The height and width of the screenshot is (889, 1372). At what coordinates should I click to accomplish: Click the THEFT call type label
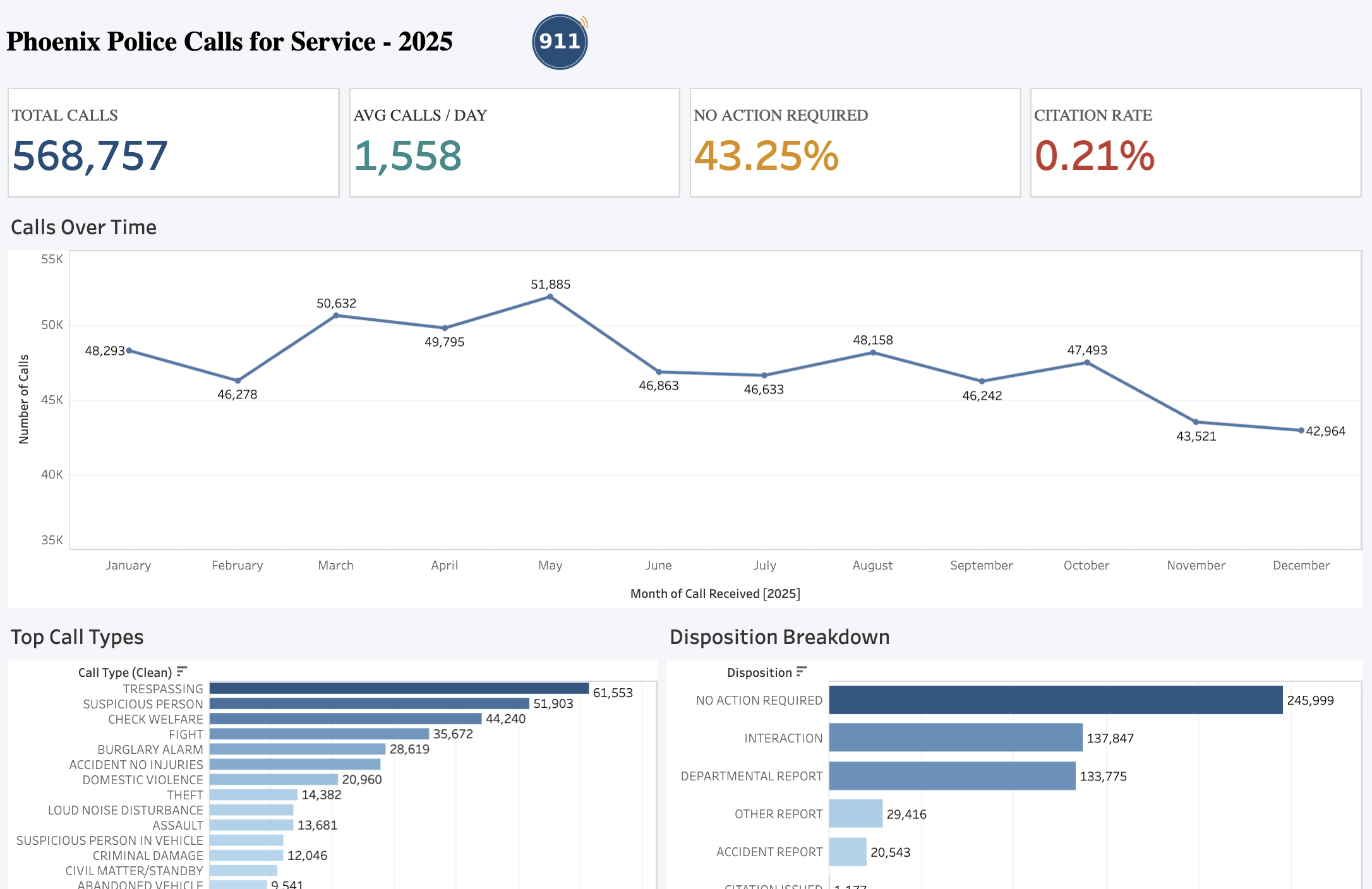(185, 795)
